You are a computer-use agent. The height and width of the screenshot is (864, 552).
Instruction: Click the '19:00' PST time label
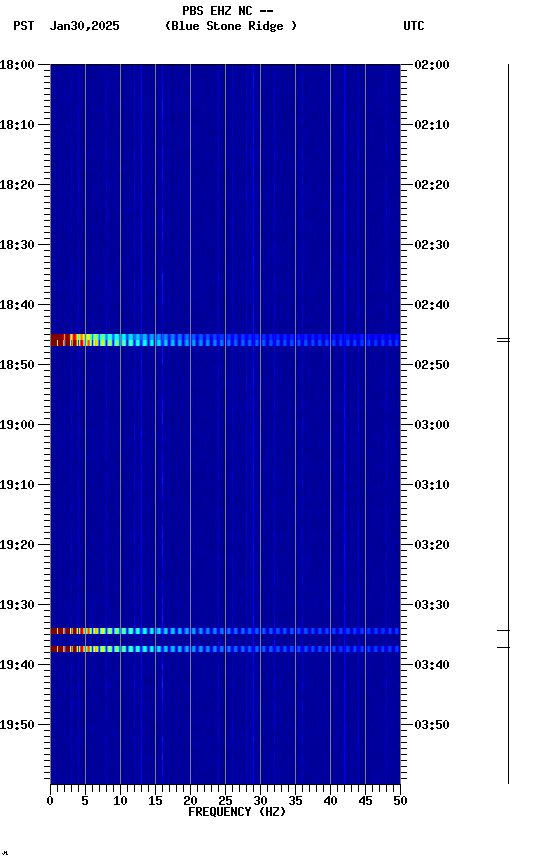point(17,425)
